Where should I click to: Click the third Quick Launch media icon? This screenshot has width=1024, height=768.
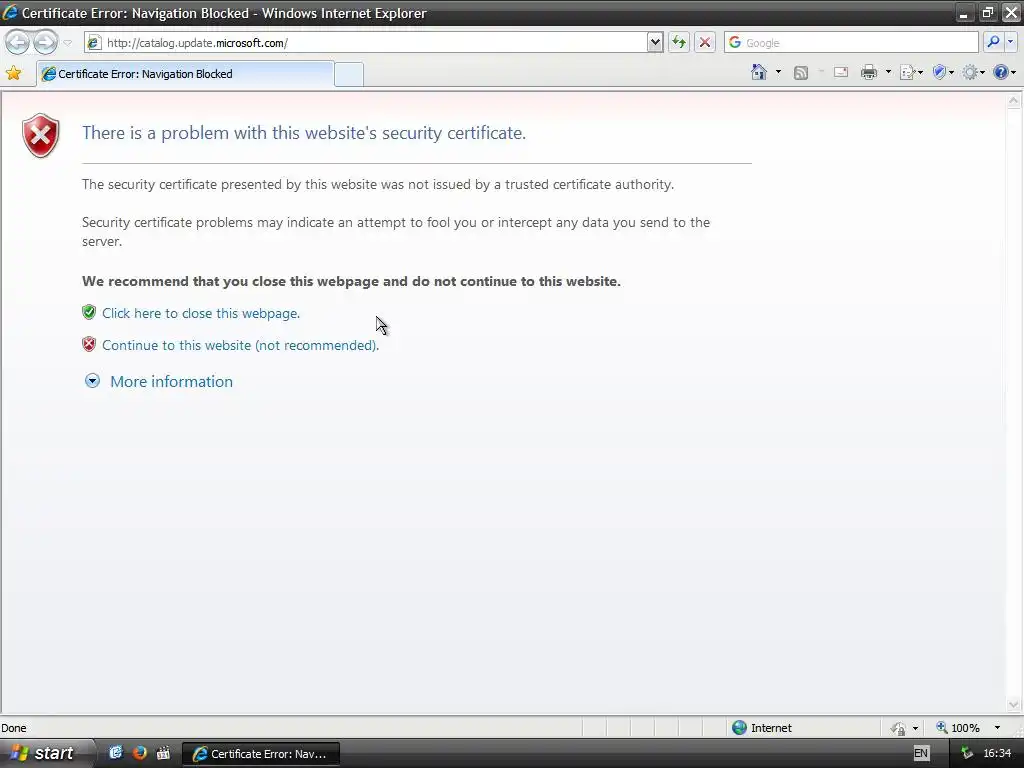coord(163,752)
